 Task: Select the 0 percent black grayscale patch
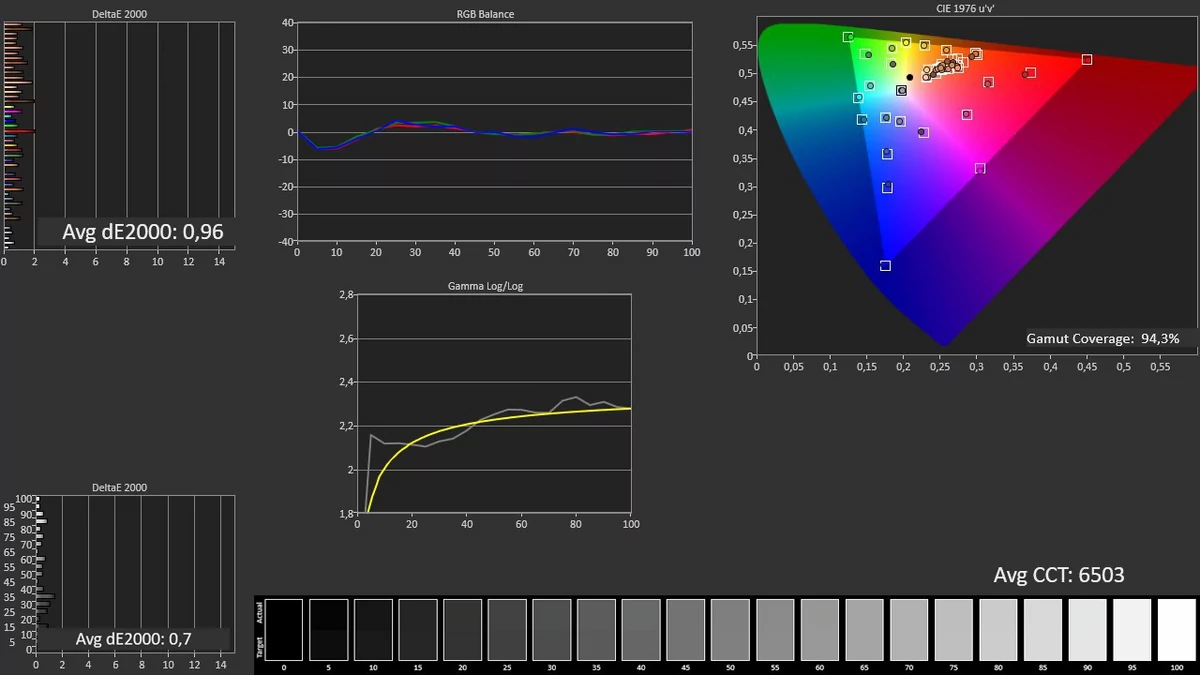pos(284,630)
